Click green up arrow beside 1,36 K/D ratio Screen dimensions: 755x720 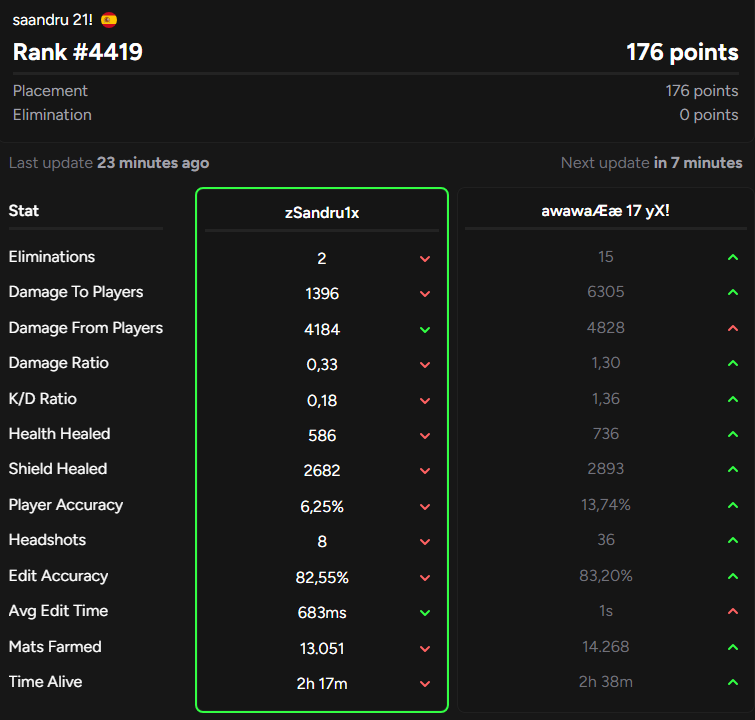(x=733, y=399)
